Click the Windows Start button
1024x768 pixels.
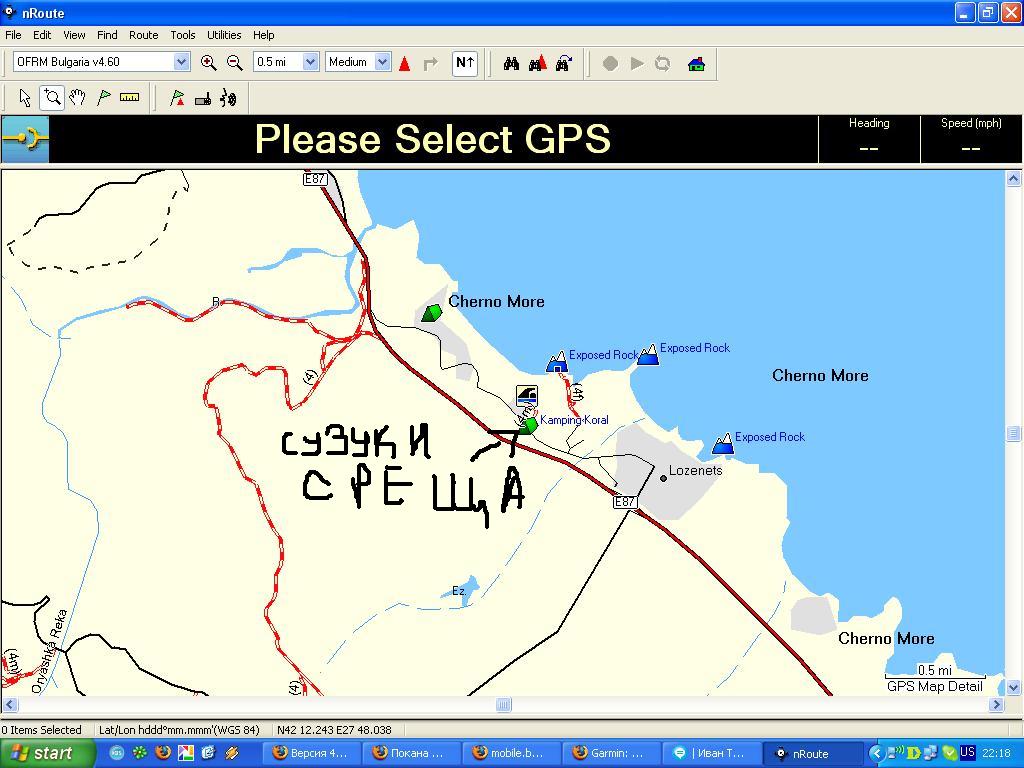[x=47, y=753]
